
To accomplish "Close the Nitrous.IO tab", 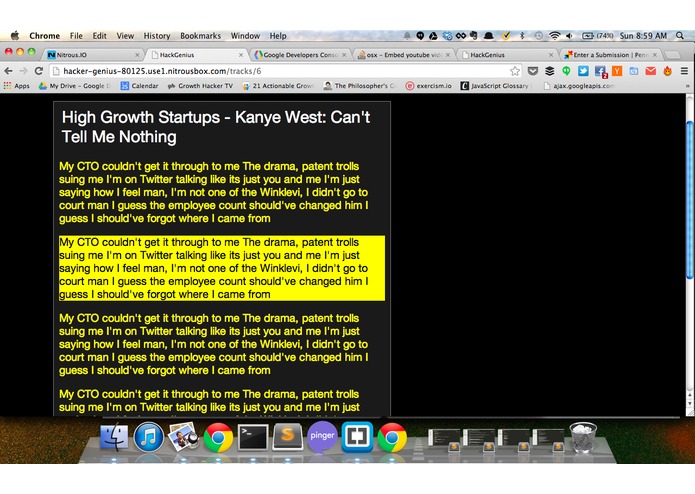I will (x=137, y=55).
